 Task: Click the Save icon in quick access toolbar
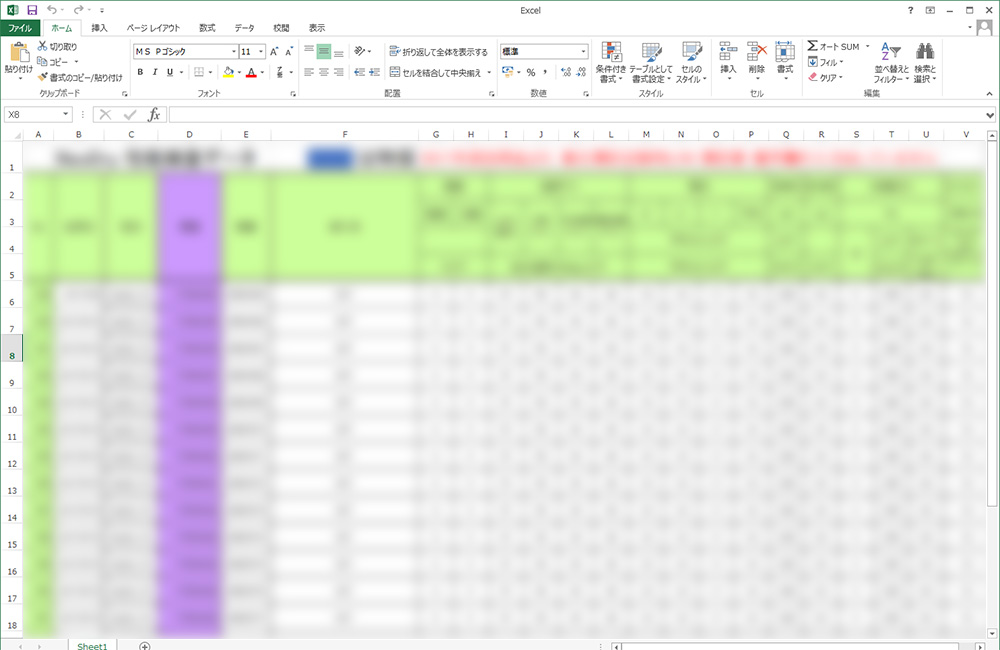[32, 10]
